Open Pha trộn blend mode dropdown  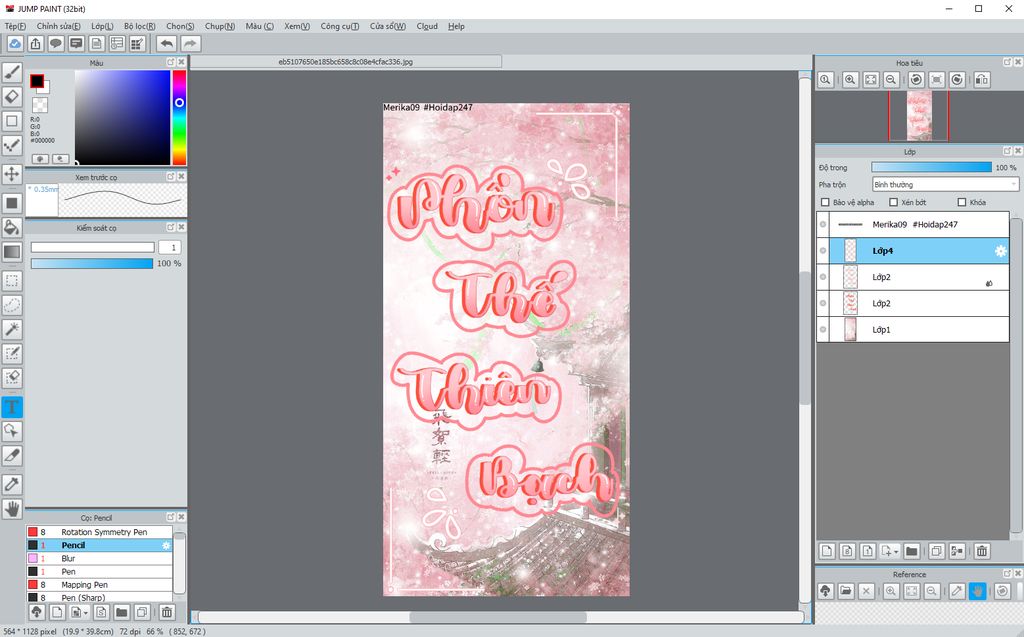(945, 185)
